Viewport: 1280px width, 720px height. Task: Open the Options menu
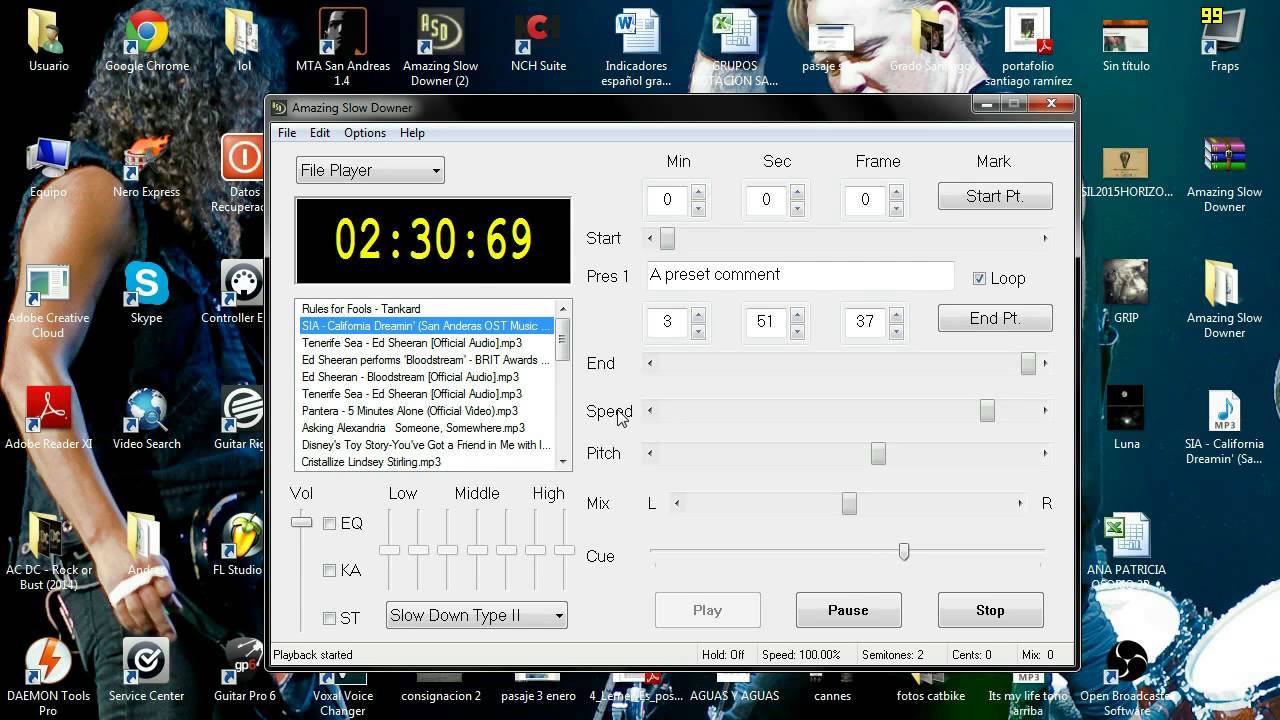(365, 133)
